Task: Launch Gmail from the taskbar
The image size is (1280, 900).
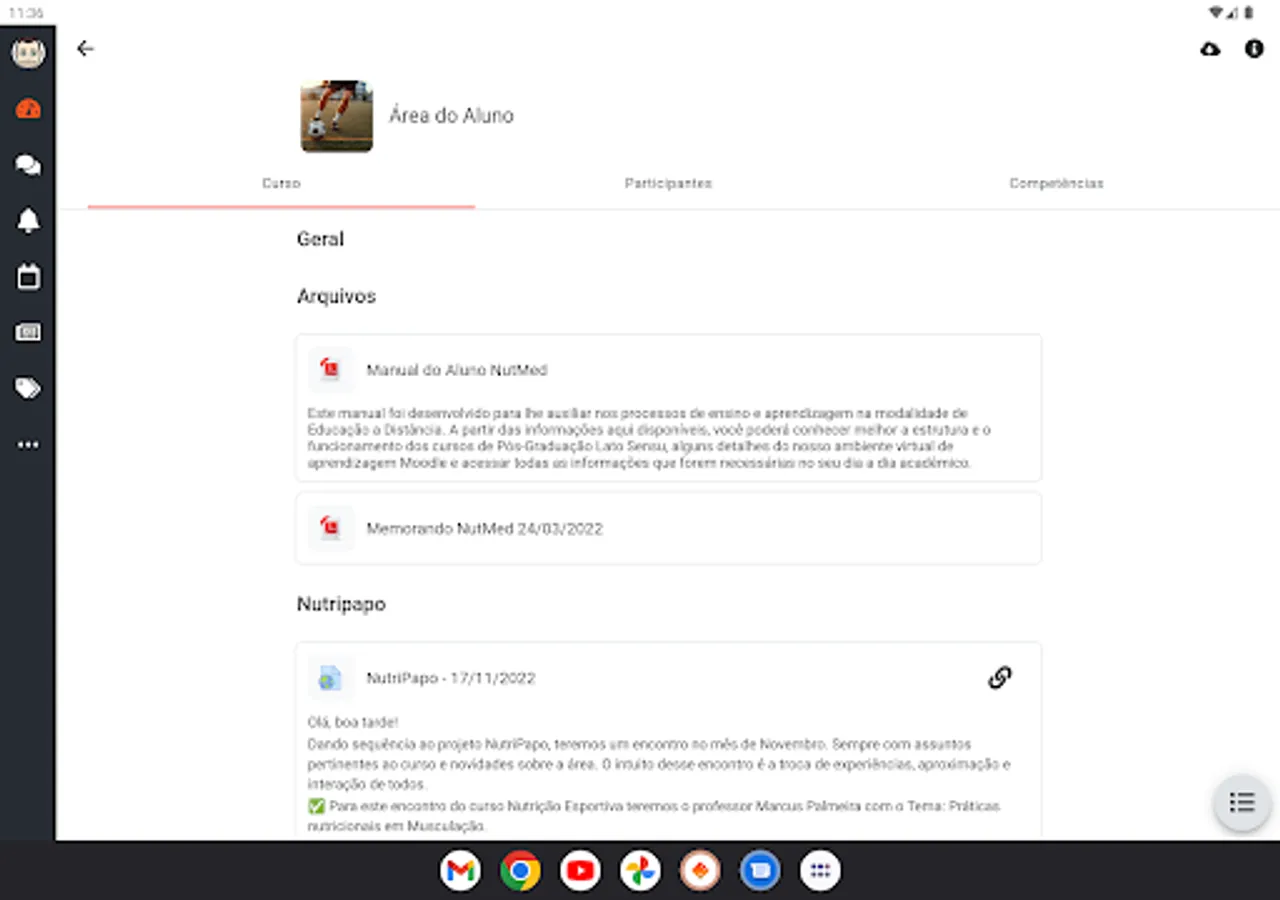Action: [x=460, y=872]
